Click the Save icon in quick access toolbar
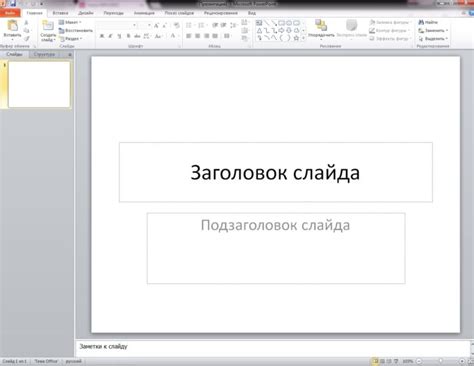 (13, 3)
